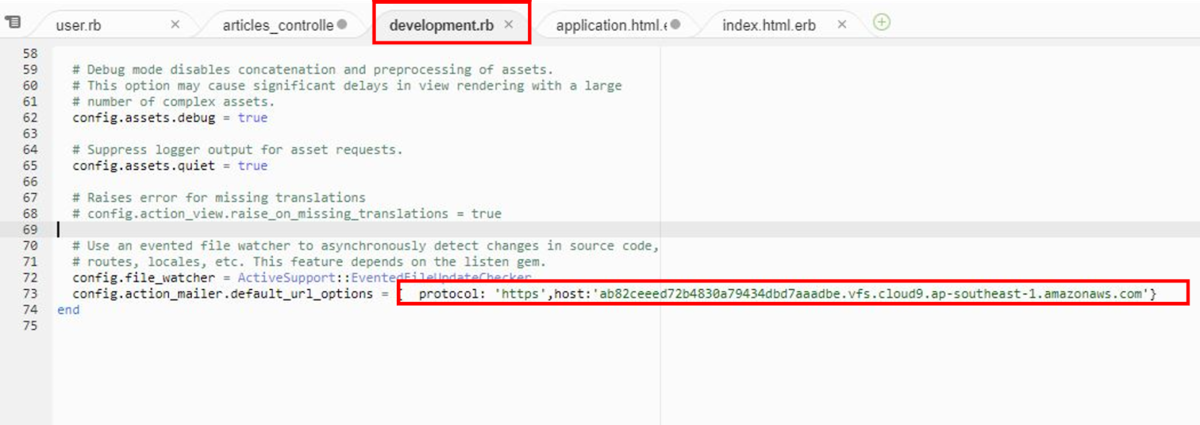Close the user.rb tab
The height and width of the screenshot is (425, 1200).
(175, 24)
